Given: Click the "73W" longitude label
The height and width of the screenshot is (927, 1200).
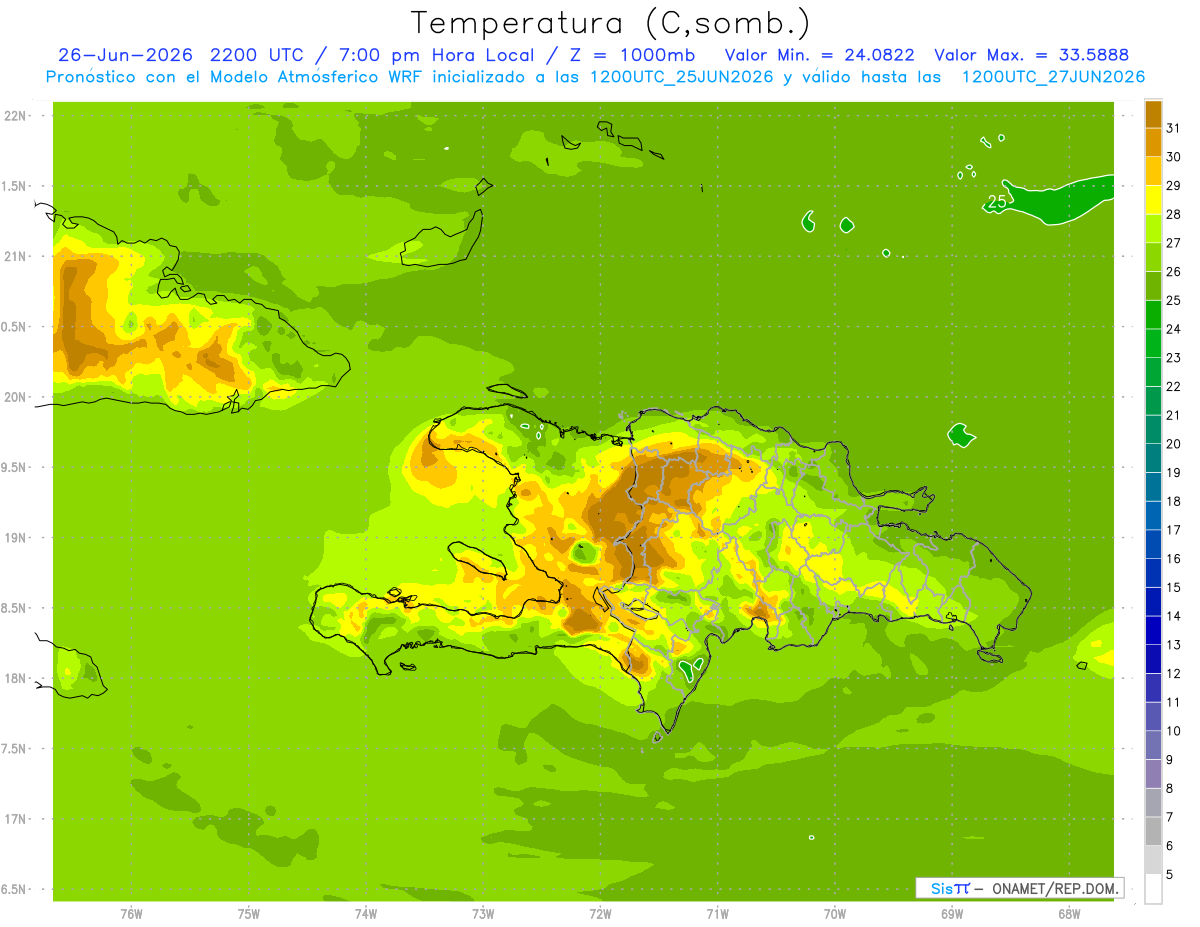Looking at the screenshot, I should (482, 913).
